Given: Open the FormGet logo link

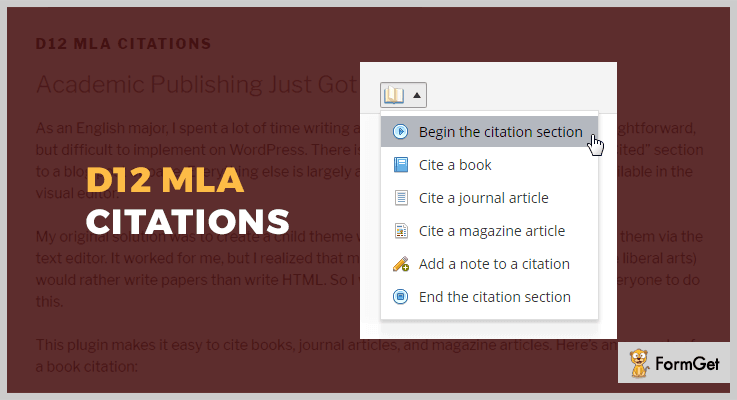Looking at the screenshot, I should 674,363.
